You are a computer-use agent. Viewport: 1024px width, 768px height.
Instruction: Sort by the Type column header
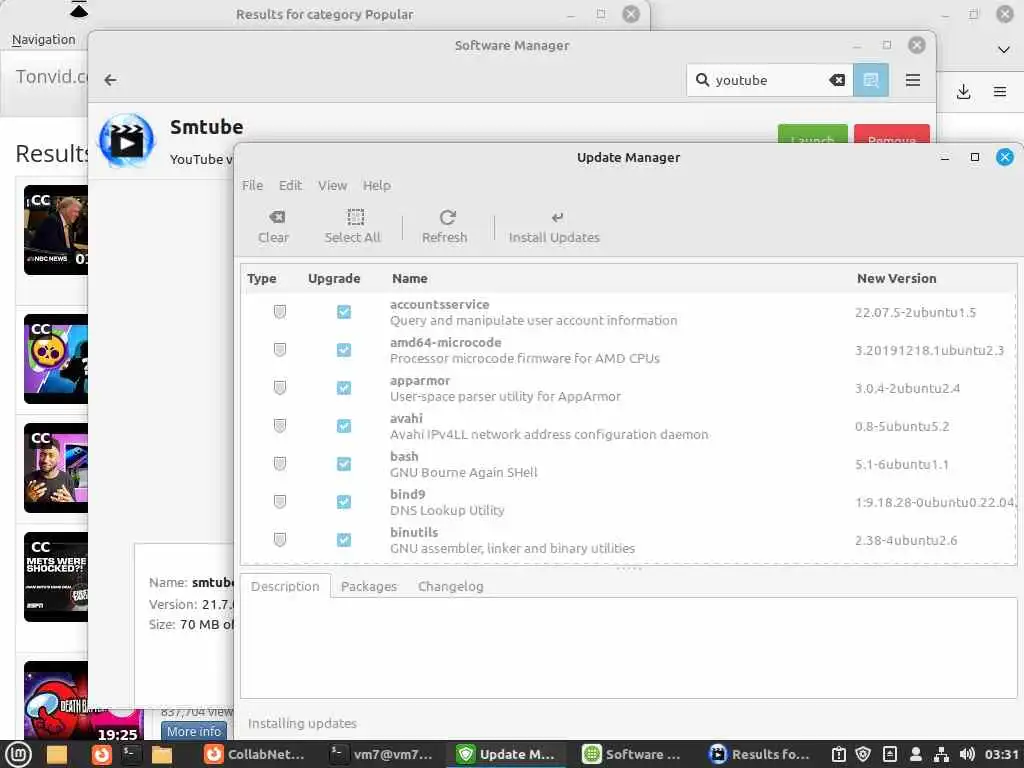(261, 278)
